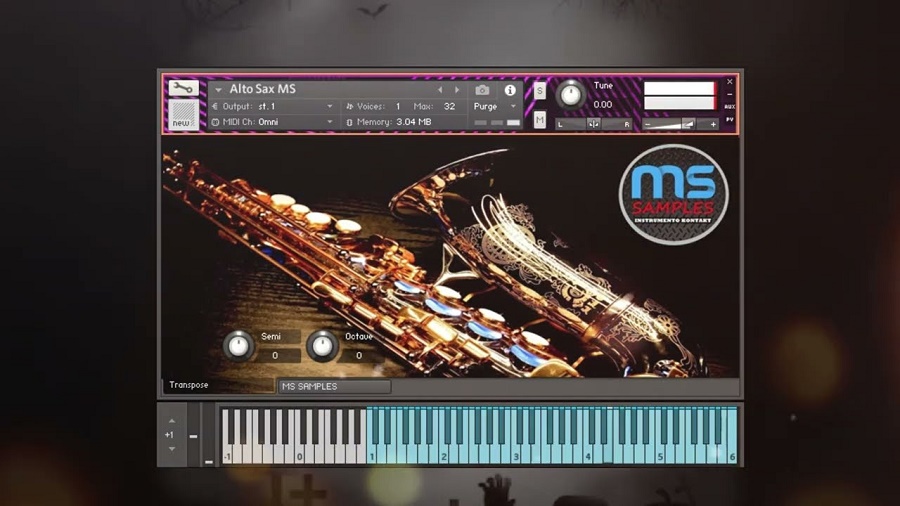Take a snapshot with the camera icon

tap(482, 90)
